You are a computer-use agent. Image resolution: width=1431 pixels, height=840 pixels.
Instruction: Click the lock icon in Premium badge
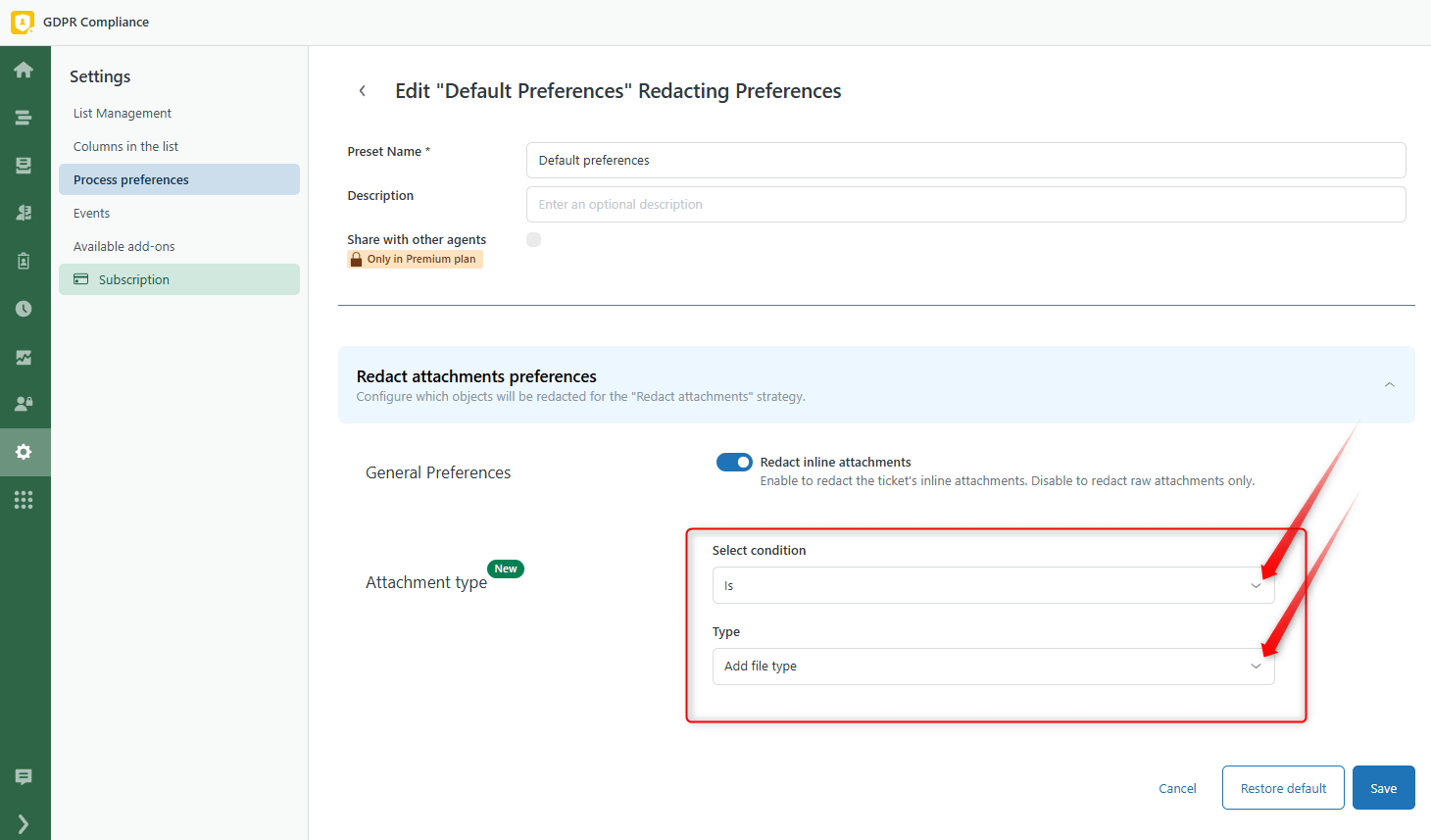tap(357, 260)
